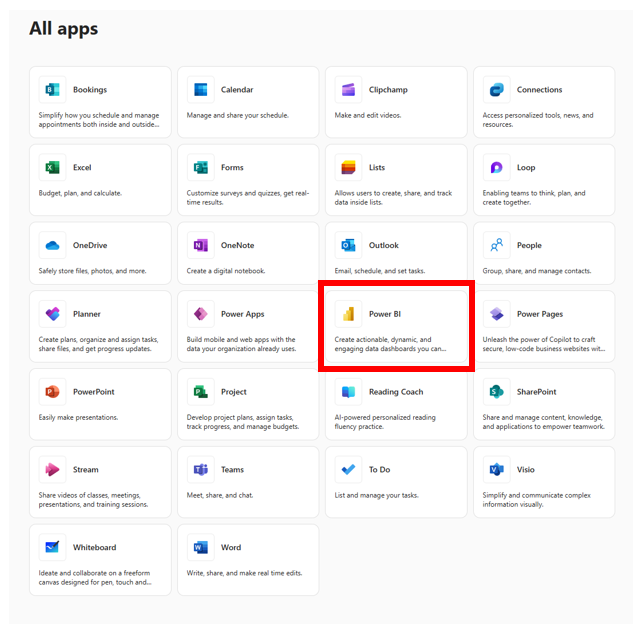Open the People contacts icon
This screenshot has height=637, width=642.
(x=497, y=245)
